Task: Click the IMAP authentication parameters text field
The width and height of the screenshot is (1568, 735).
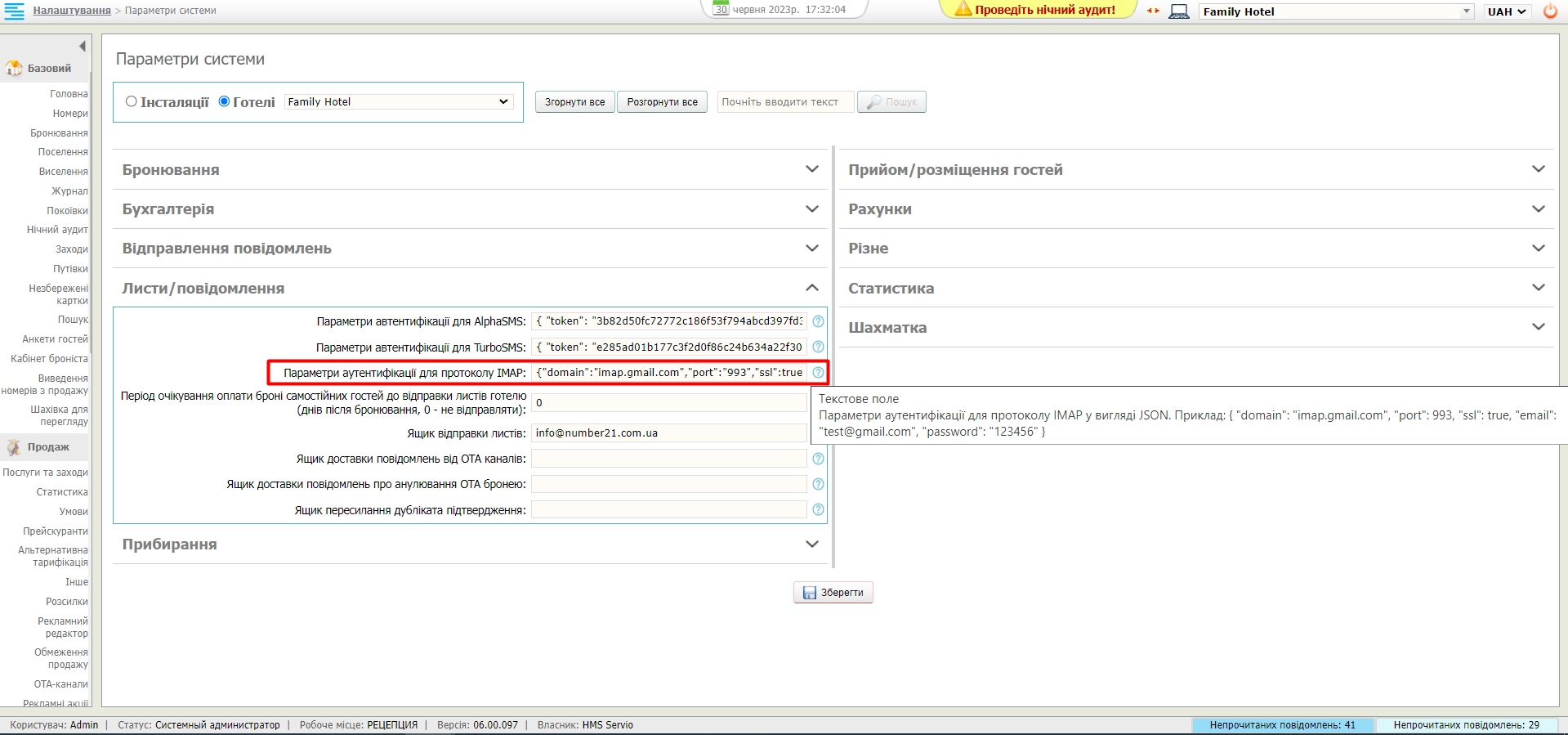Action: tap(669, 373)
